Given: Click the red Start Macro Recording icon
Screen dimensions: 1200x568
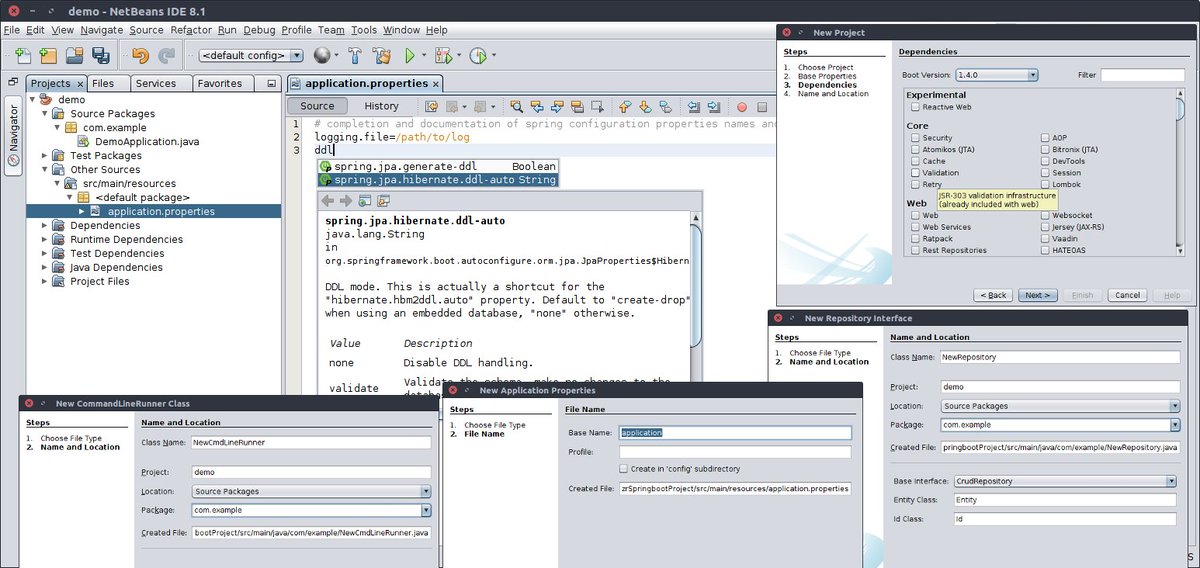Looking at the screenshot, I should (742, 107).
